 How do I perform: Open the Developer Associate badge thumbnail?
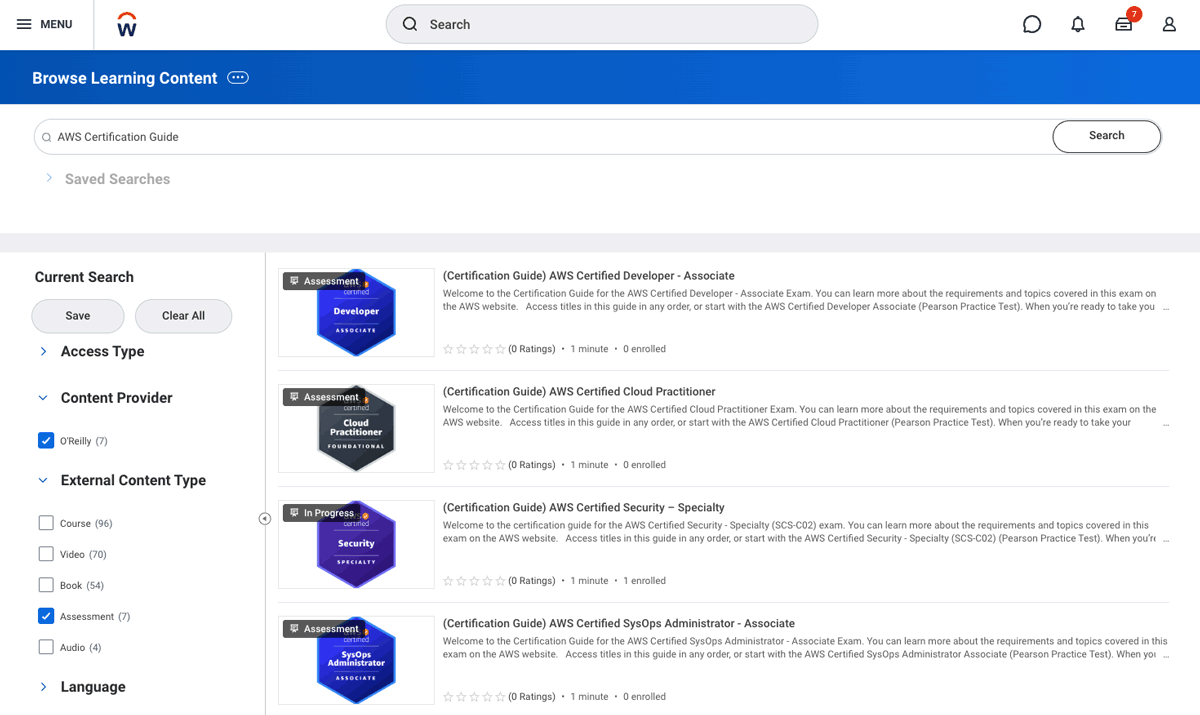(356, 313)
